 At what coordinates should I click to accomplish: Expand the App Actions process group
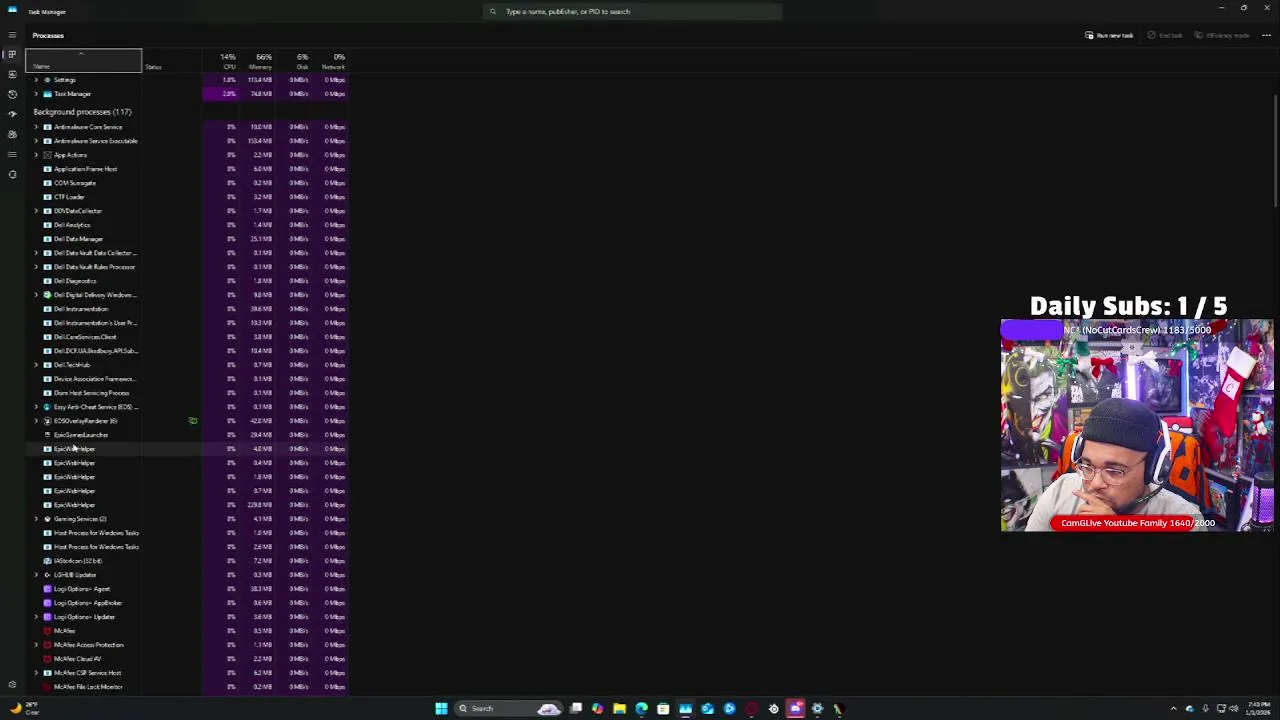[x=36, y=155]
